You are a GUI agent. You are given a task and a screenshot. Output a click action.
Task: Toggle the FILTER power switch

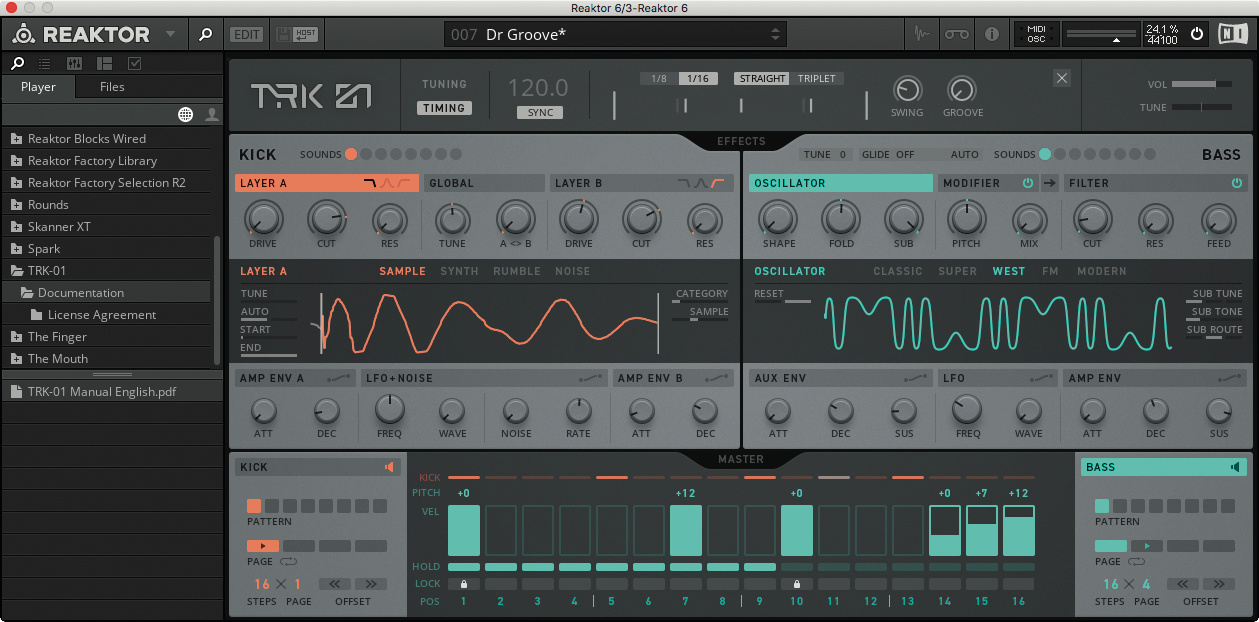click(1236, 183)
